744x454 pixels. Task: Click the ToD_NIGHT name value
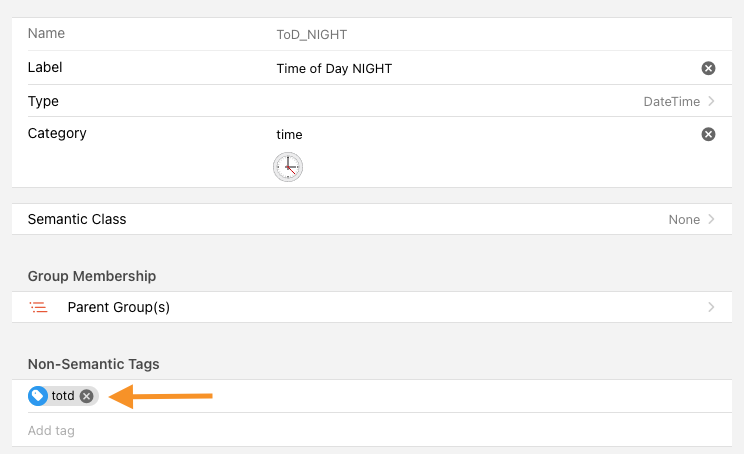point(311,34)
